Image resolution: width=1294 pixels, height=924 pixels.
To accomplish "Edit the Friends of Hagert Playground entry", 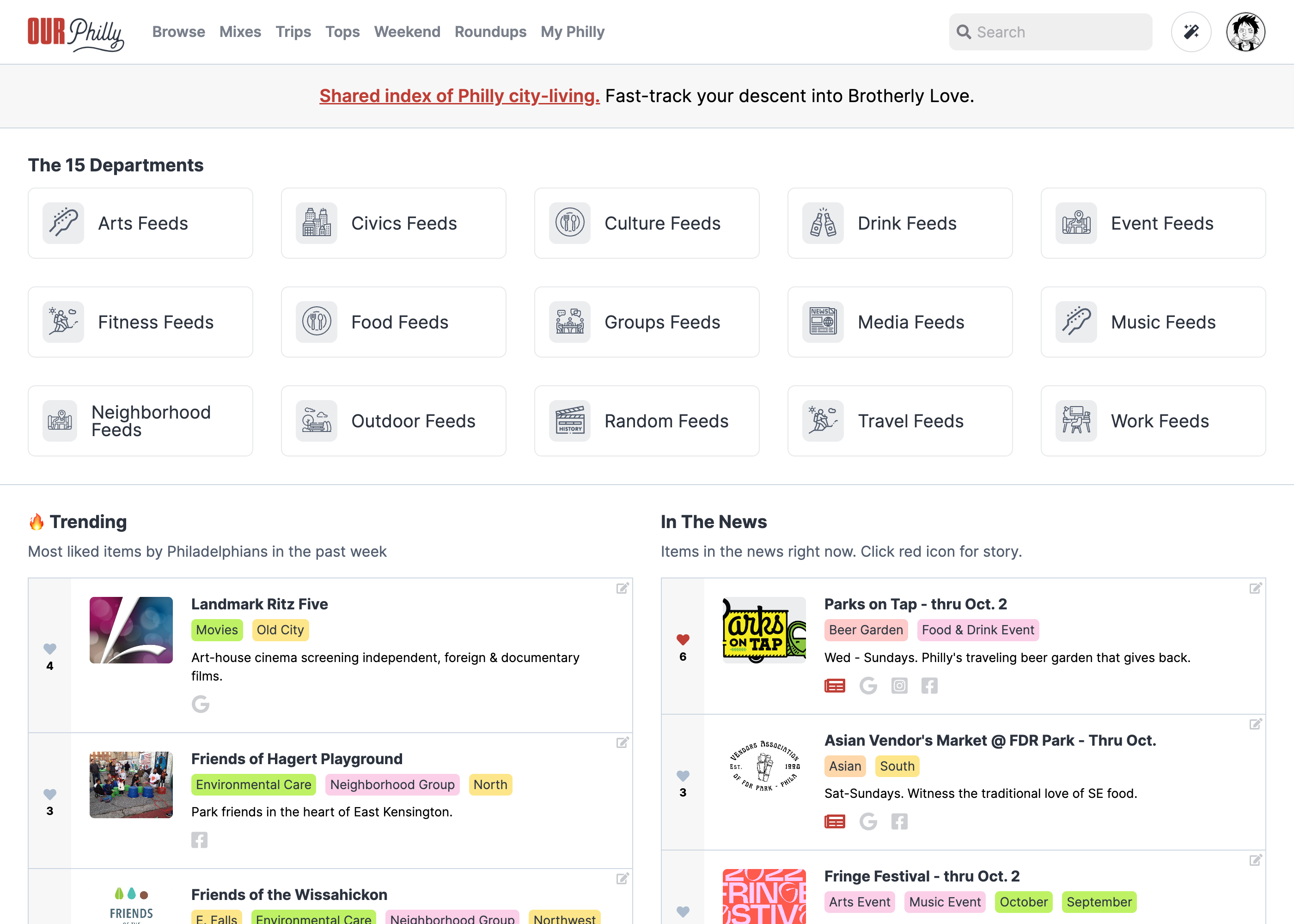I will [x=623, y=742].
